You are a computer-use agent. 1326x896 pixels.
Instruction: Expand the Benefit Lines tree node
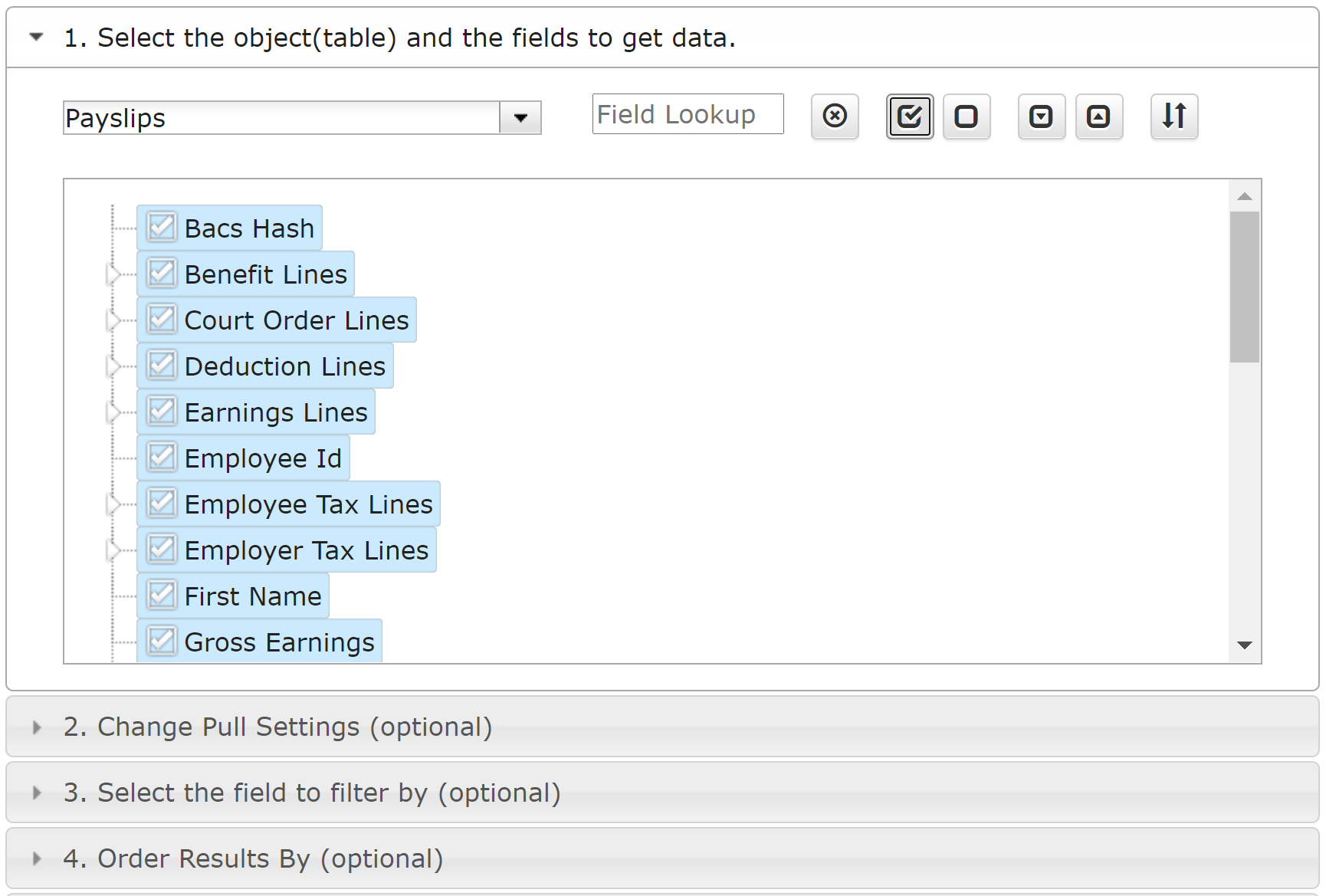point(113,274)
